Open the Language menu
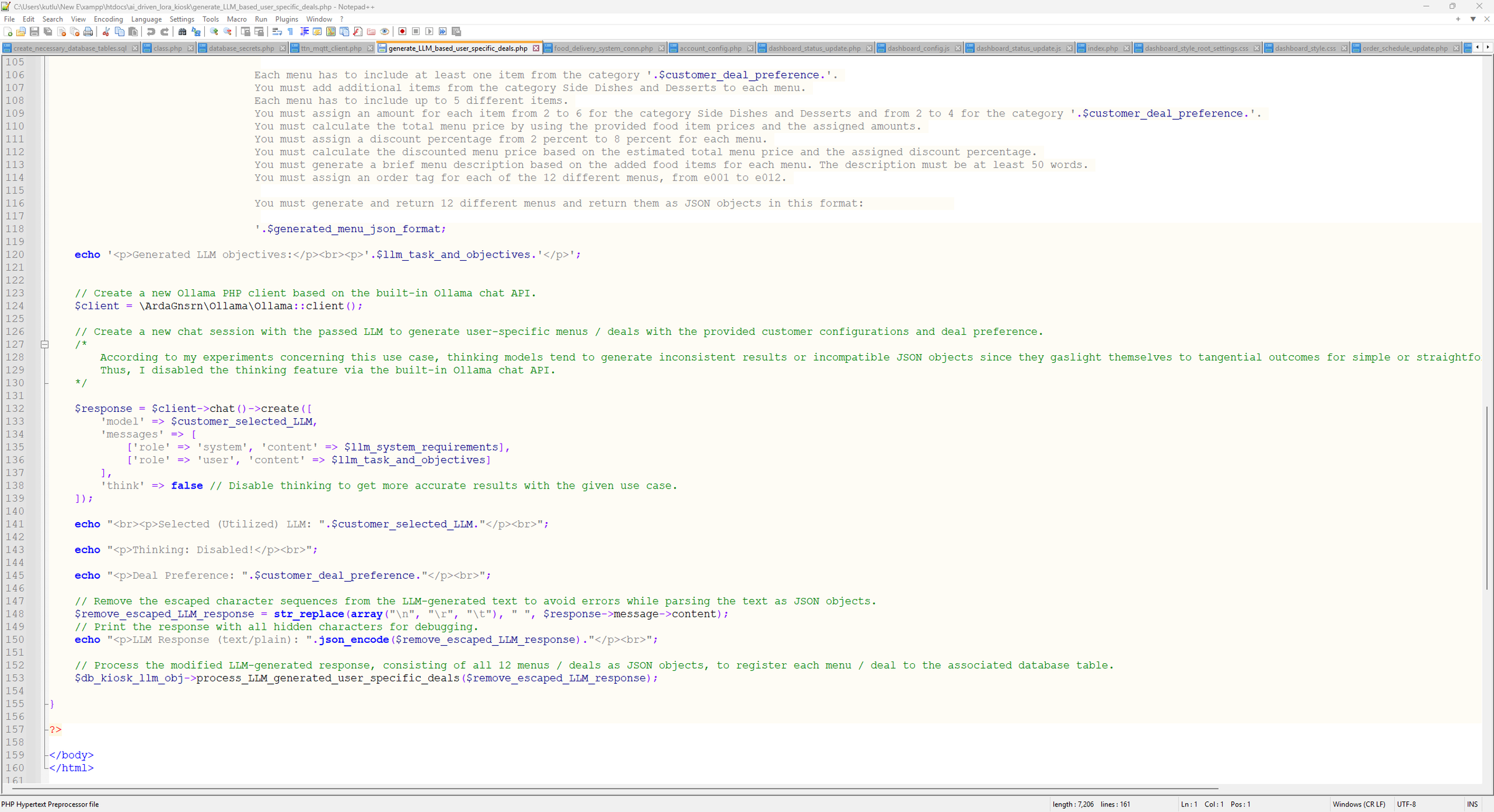Viewport: 1494px width, 812px height. pos(146,19)
